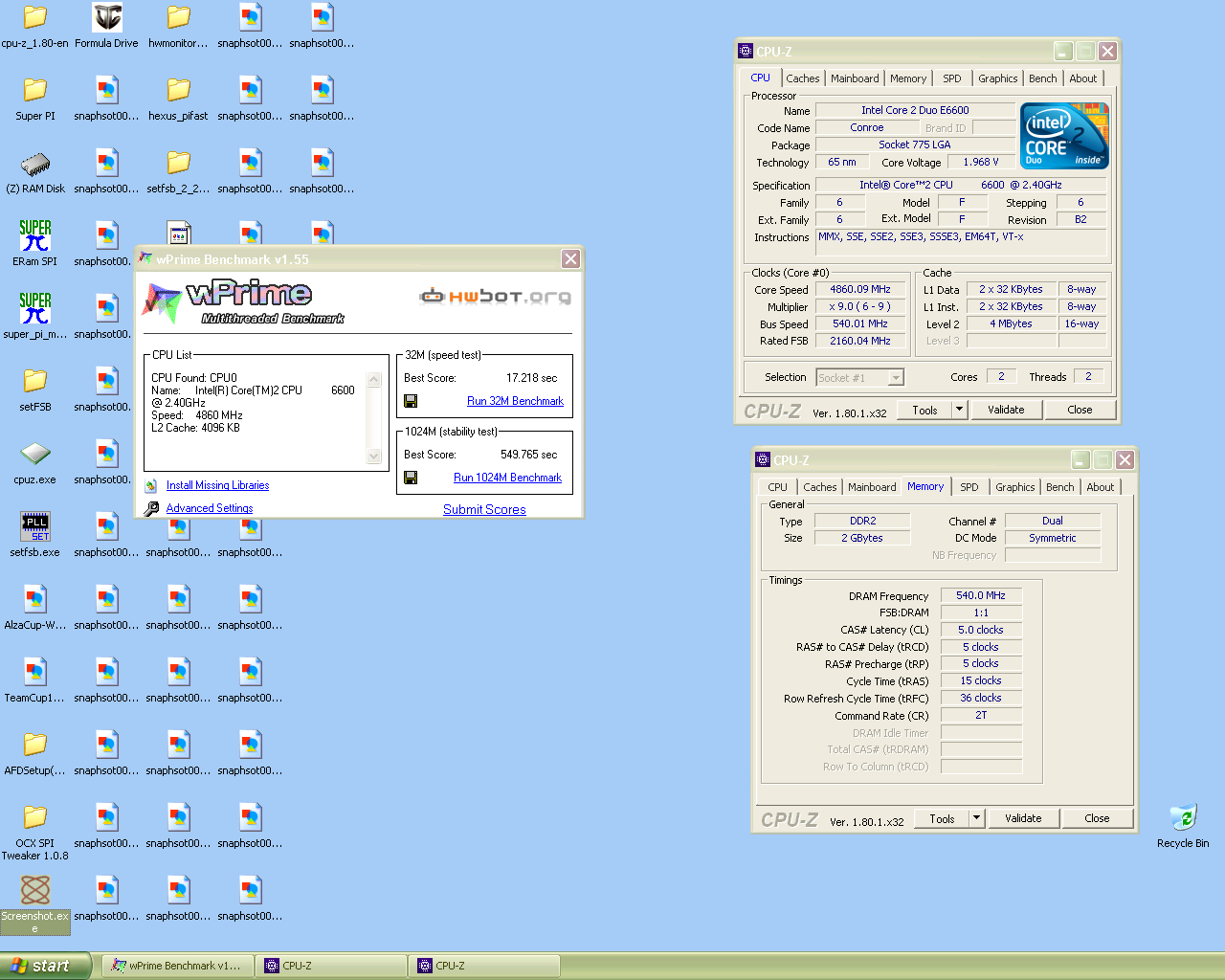1225x980 pixels.
Task: Click the HWBOT.org logo in wPrime
Action: click(496, 297)
